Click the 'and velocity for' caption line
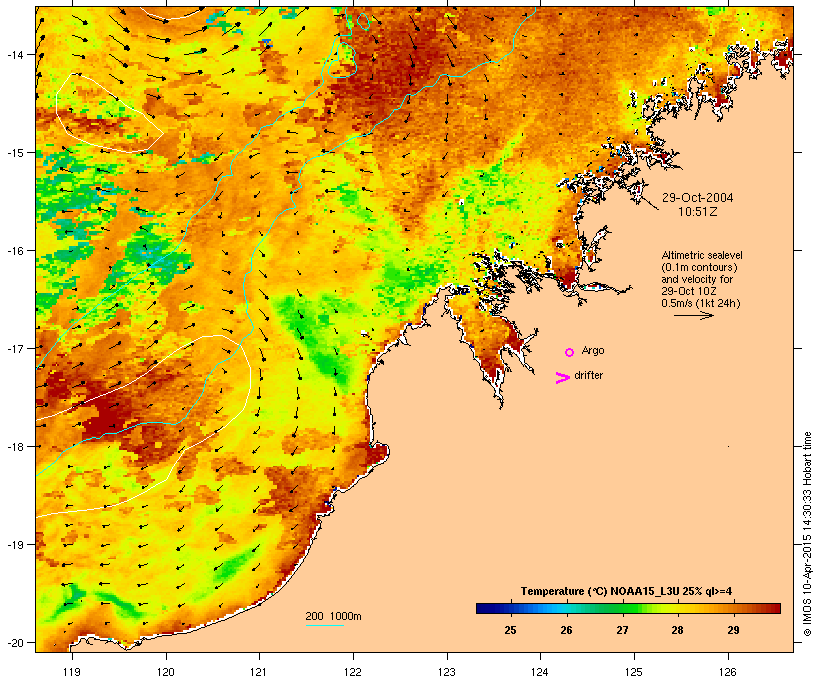Screen dimensions: 820x680 [697, 279]
